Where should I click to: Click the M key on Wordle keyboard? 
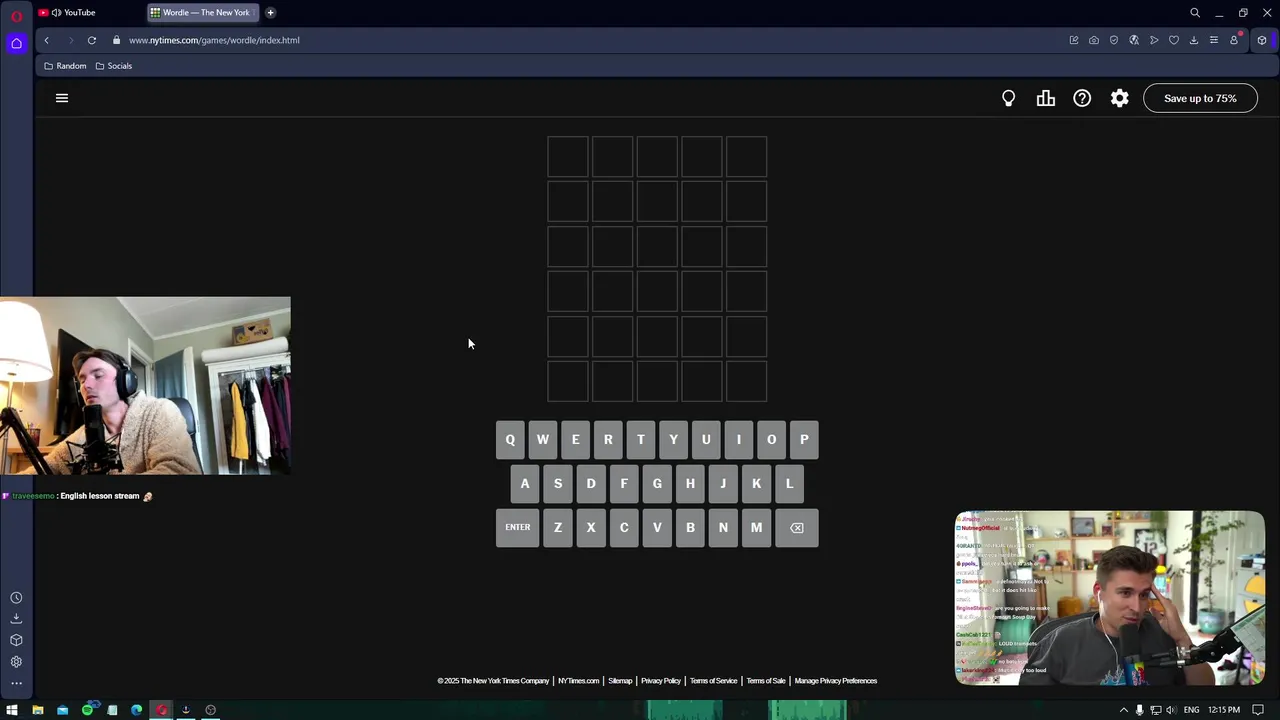[756, 528]
